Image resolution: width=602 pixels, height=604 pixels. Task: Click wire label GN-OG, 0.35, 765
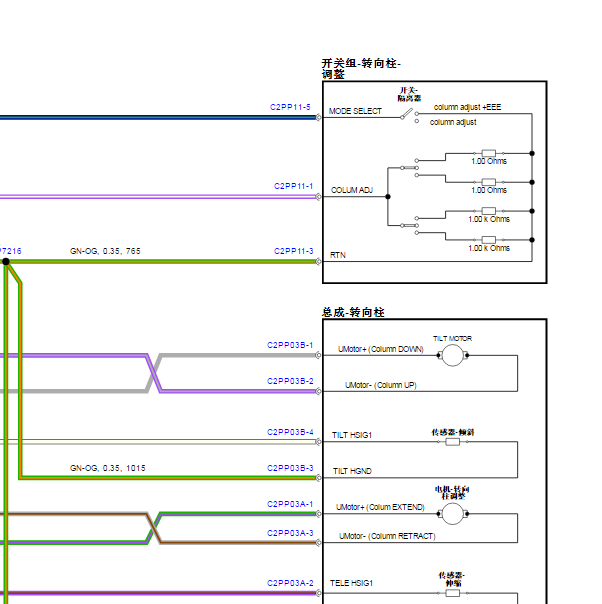pos(105,251)
